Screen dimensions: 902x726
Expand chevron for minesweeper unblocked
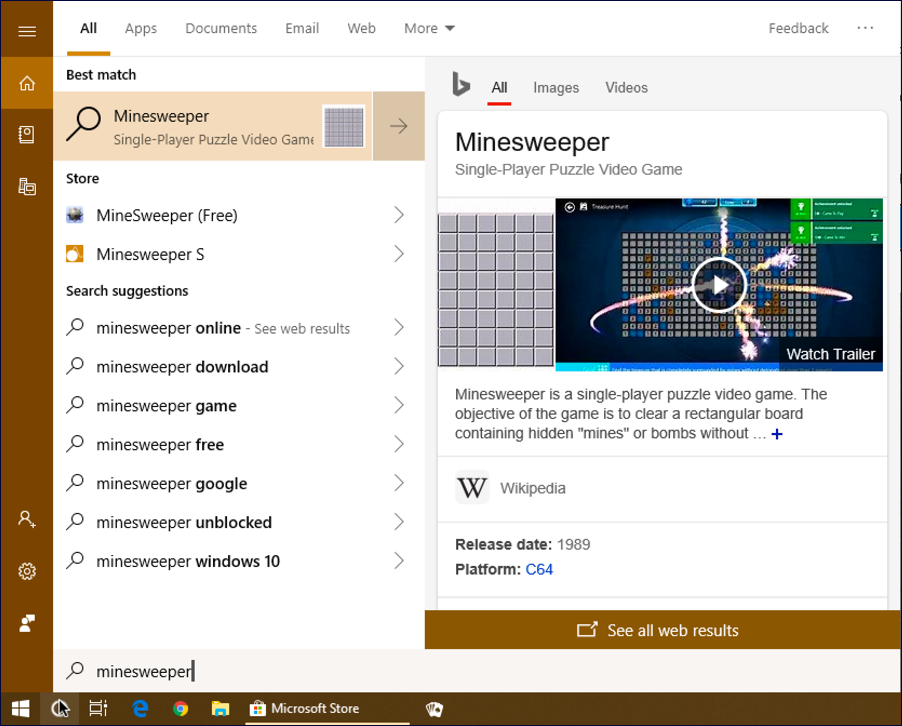coord(399,522)
